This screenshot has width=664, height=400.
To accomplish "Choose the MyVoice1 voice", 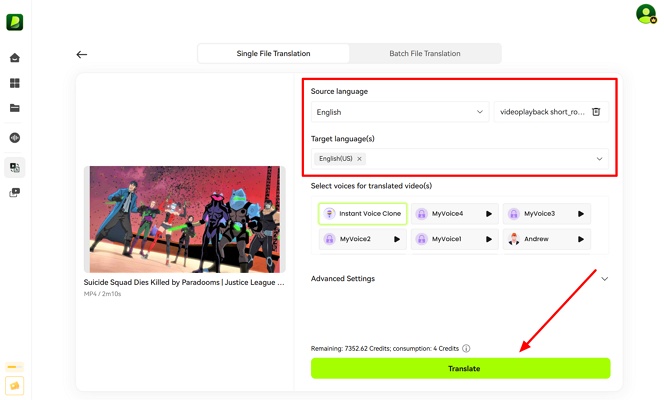I will (454, 239).
